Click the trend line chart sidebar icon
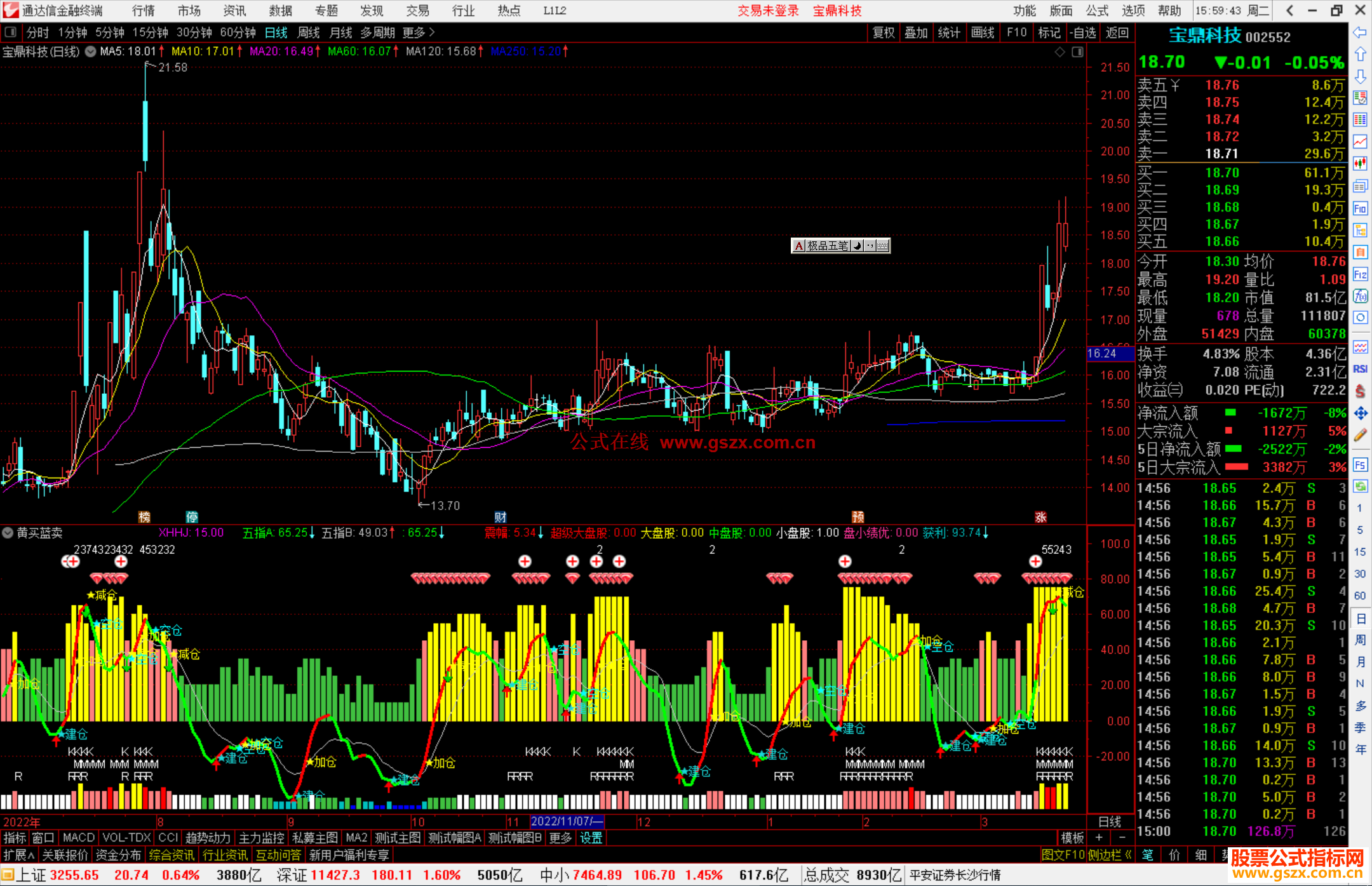Screen dimensions: 1372x886 tap(1360, 142)
